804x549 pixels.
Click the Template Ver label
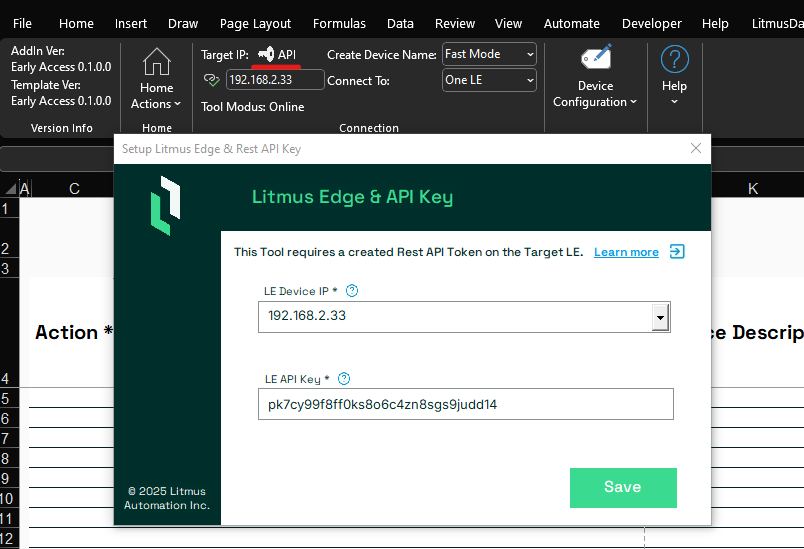tap(46, 85)
